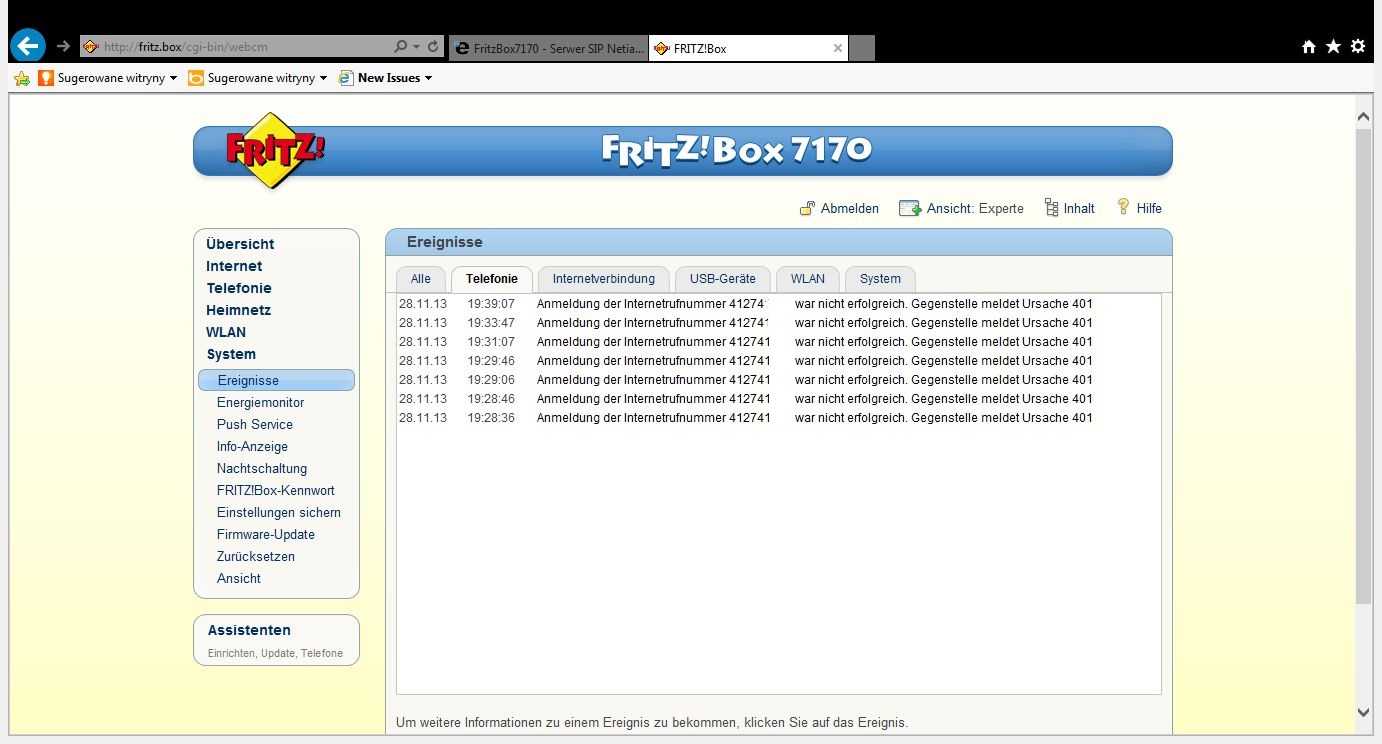
Task: Open WLAN in the sidebar menu
Action: [x=226, y=332]
